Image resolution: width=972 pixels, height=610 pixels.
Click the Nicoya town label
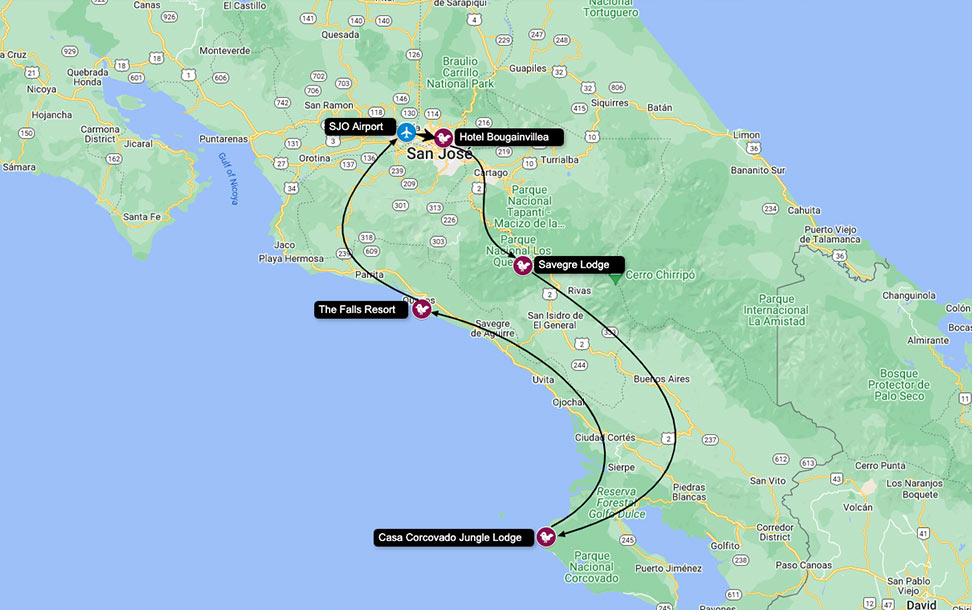(42, 89)
